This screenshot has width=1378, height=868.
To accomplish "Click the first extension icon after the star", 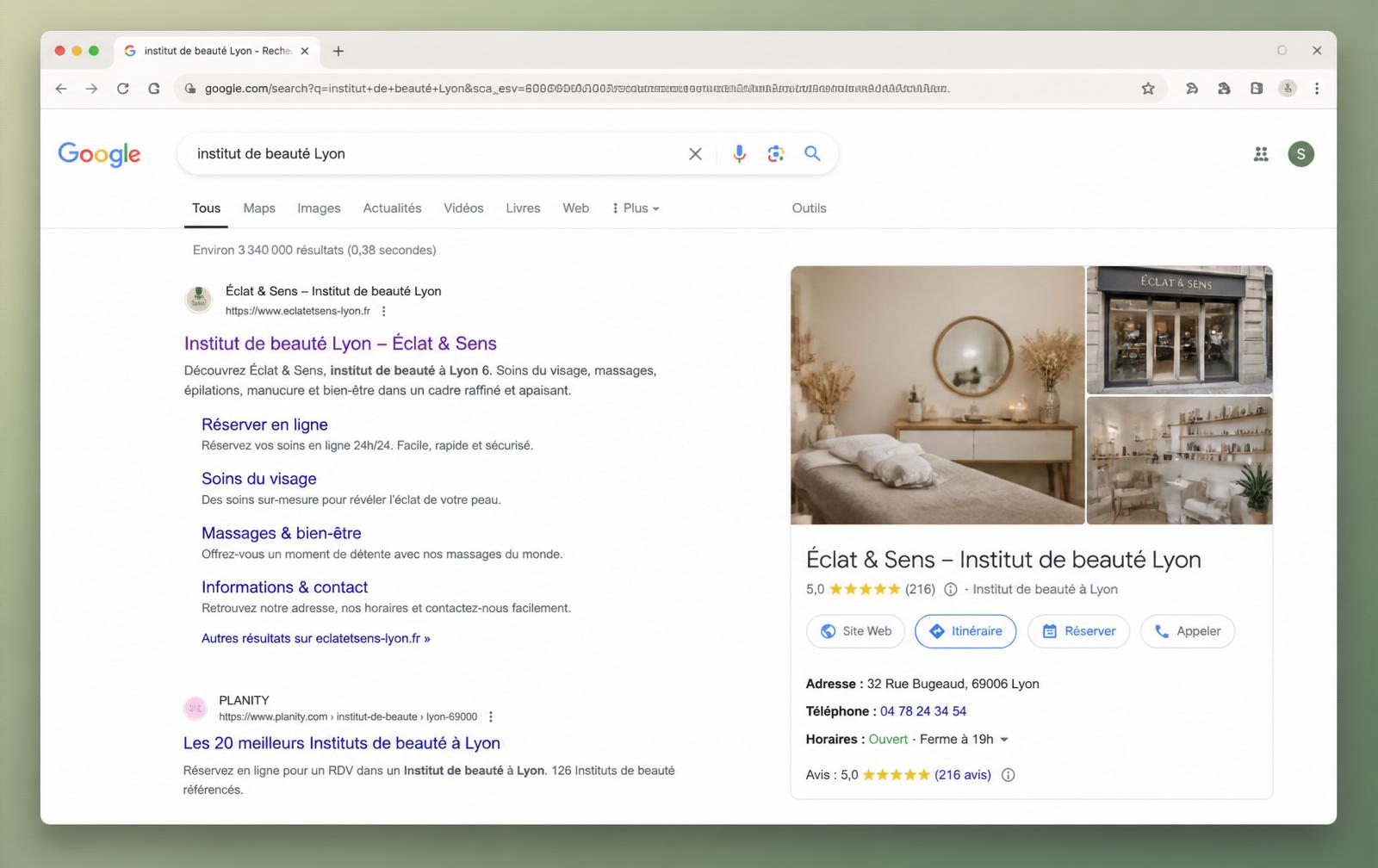I will pos(1192,89).
